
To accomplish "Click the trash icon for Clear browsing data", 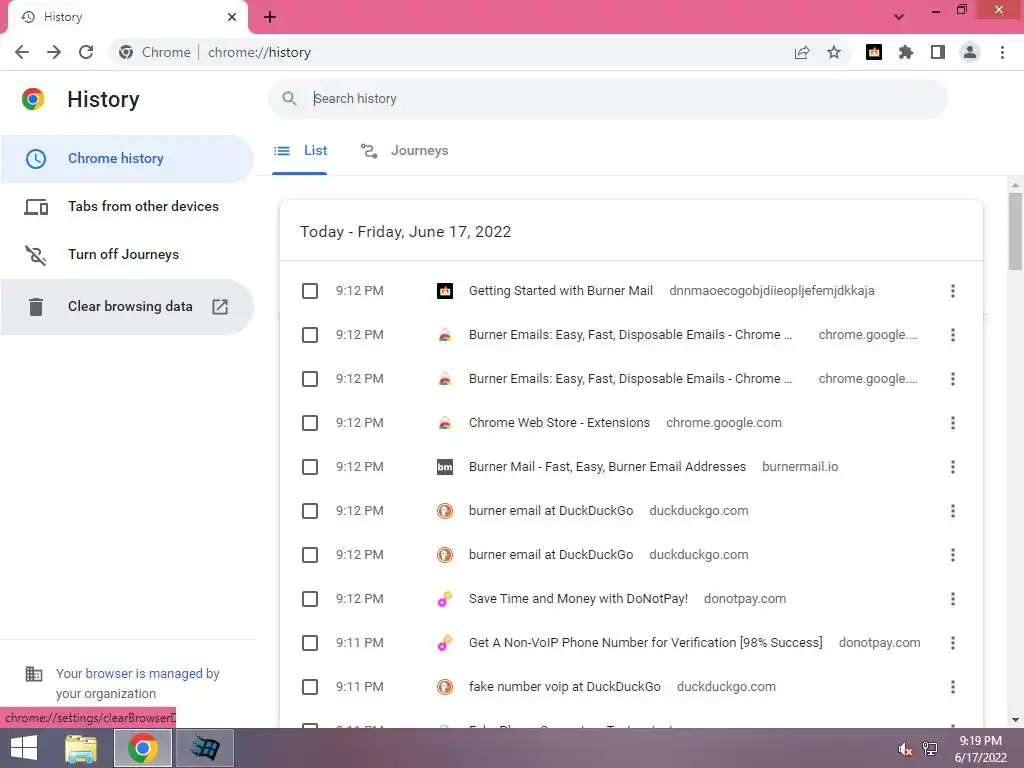I will (x=36, y=306).
